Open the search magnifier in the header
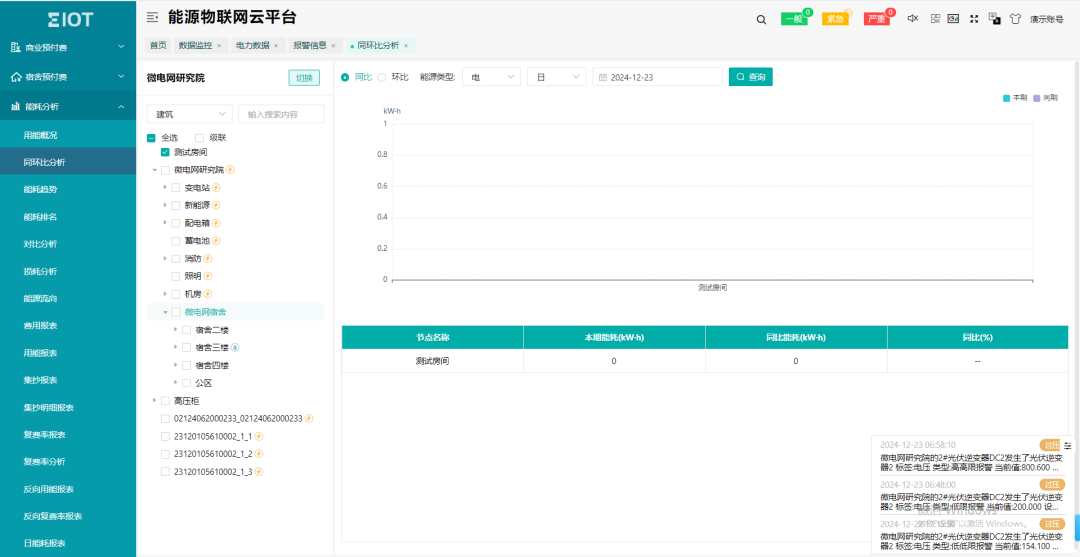Viewport: 1080px width, 557px height. coord(761,19)
